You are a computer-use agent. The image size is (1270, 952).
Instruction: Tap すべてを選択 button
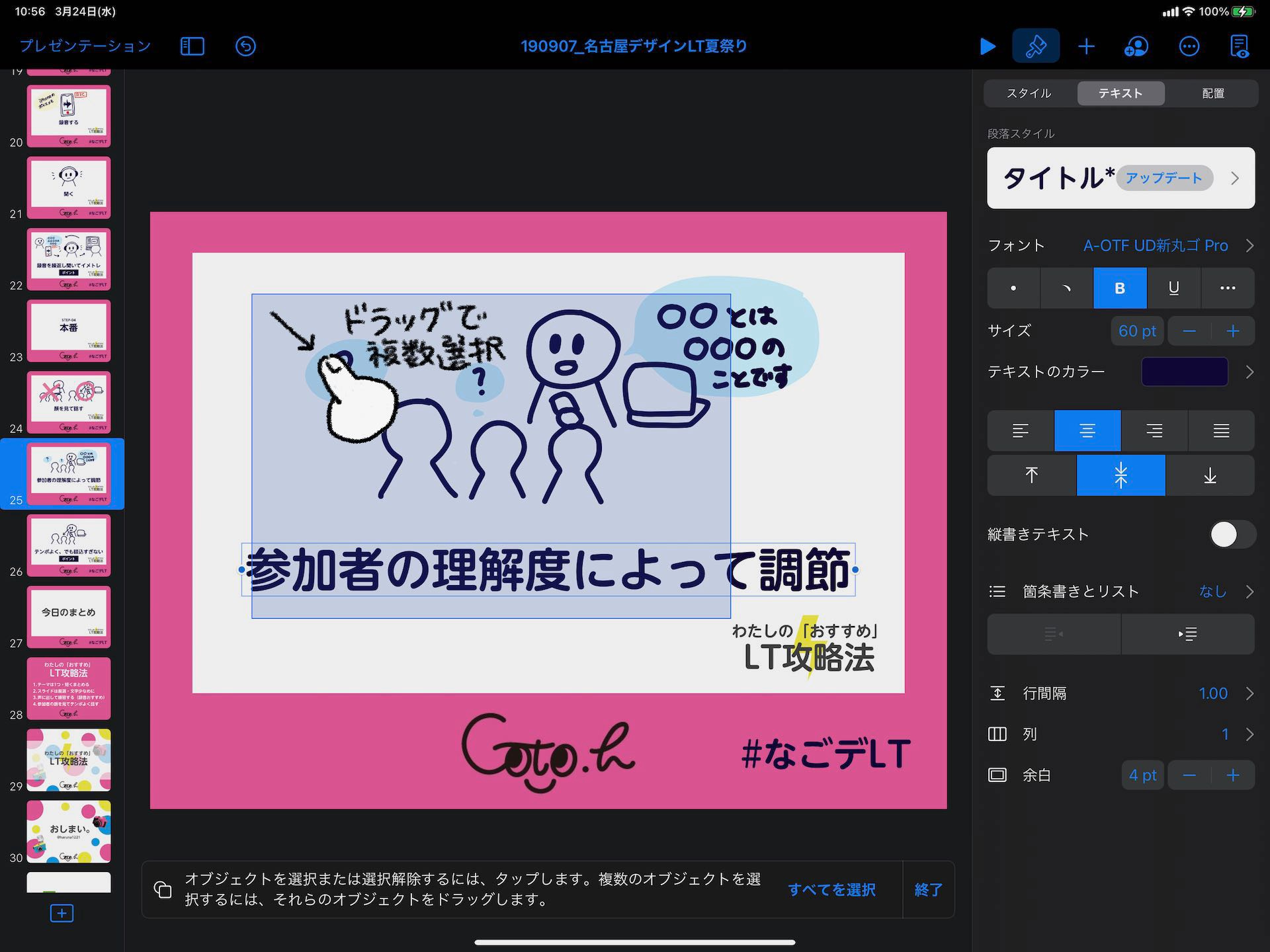(831, 890)
